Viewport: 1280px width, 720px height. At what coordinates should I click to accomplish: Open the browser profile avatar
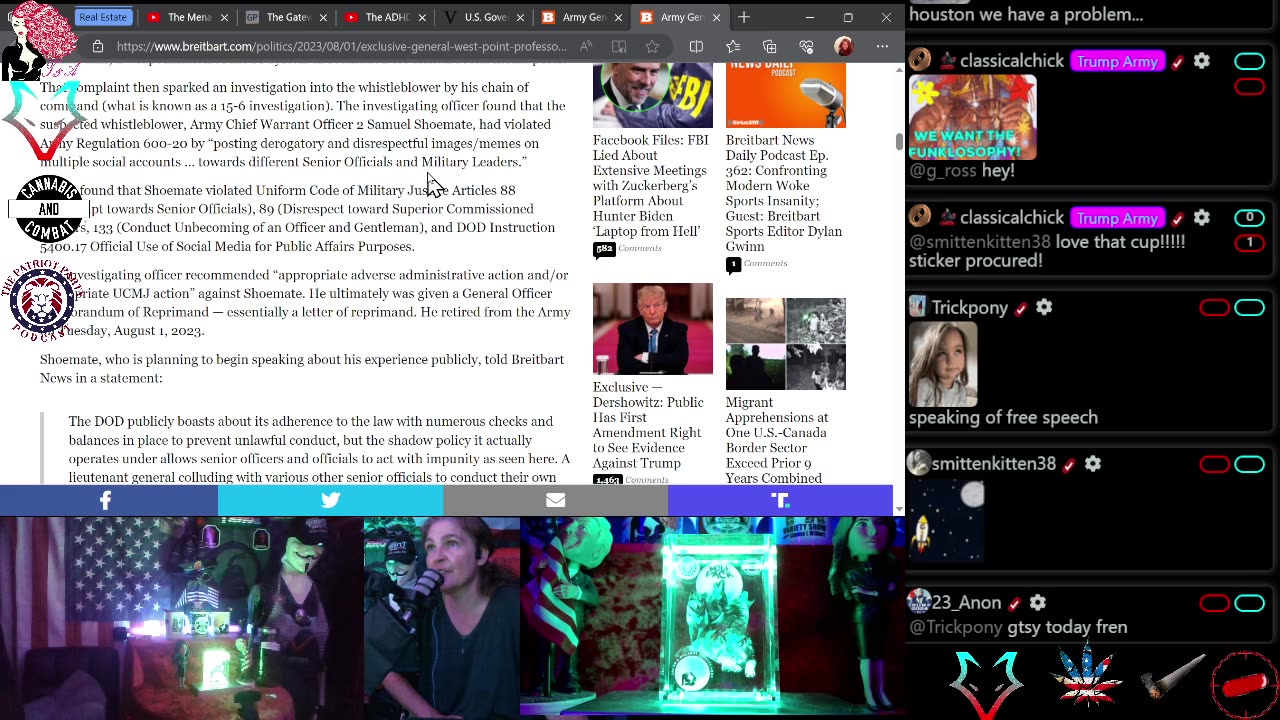click(x=844, y=46)
